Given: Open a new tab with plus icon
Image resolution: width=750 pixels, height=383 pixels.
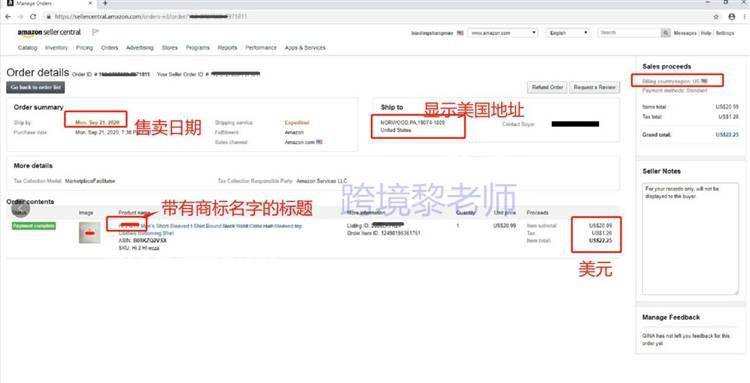Looking at the screenshot, I should [105, 3].
